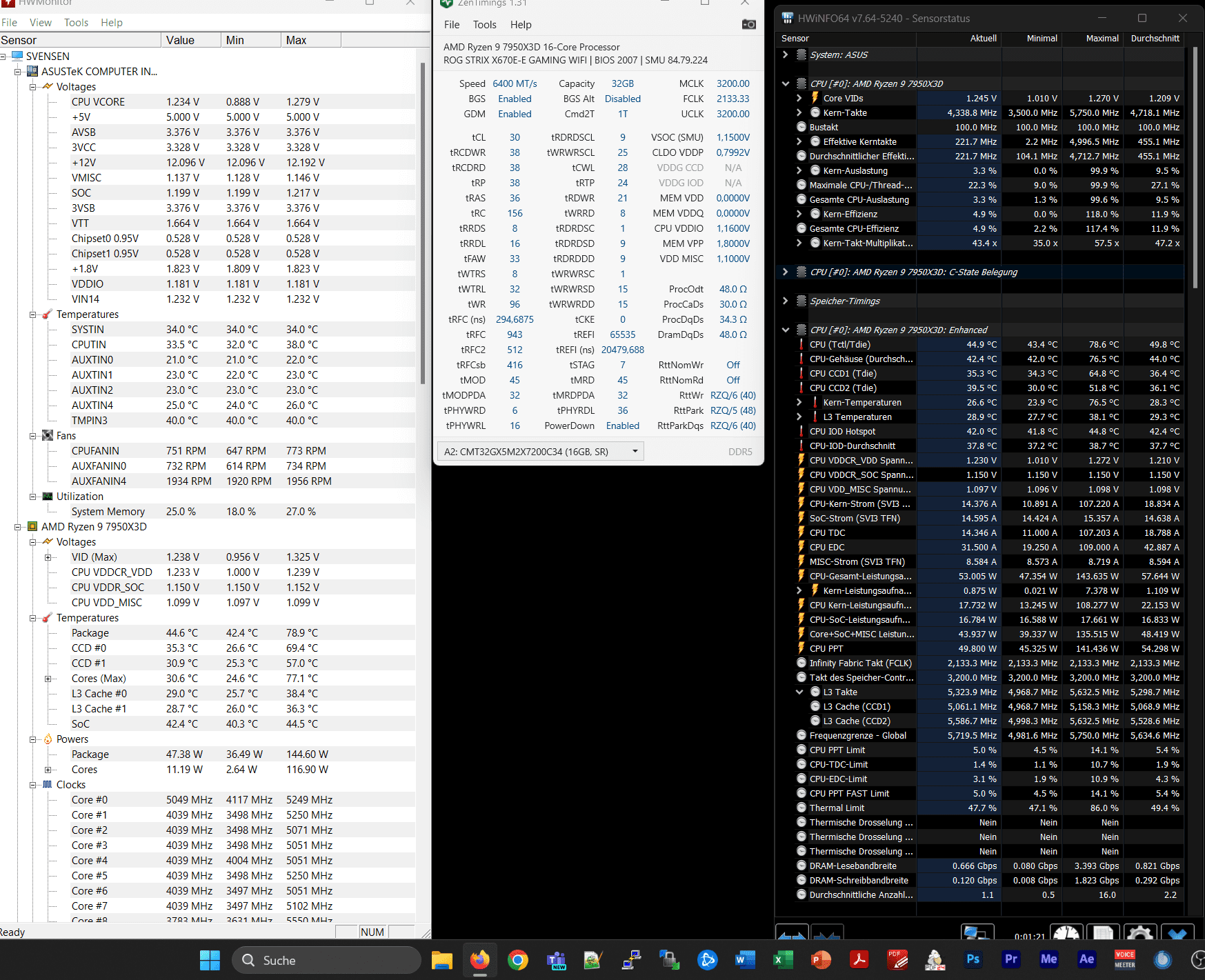The image size is (1205, 980).
Task: Click the HWMonitor Max column header
Action: tap(311, 40)
